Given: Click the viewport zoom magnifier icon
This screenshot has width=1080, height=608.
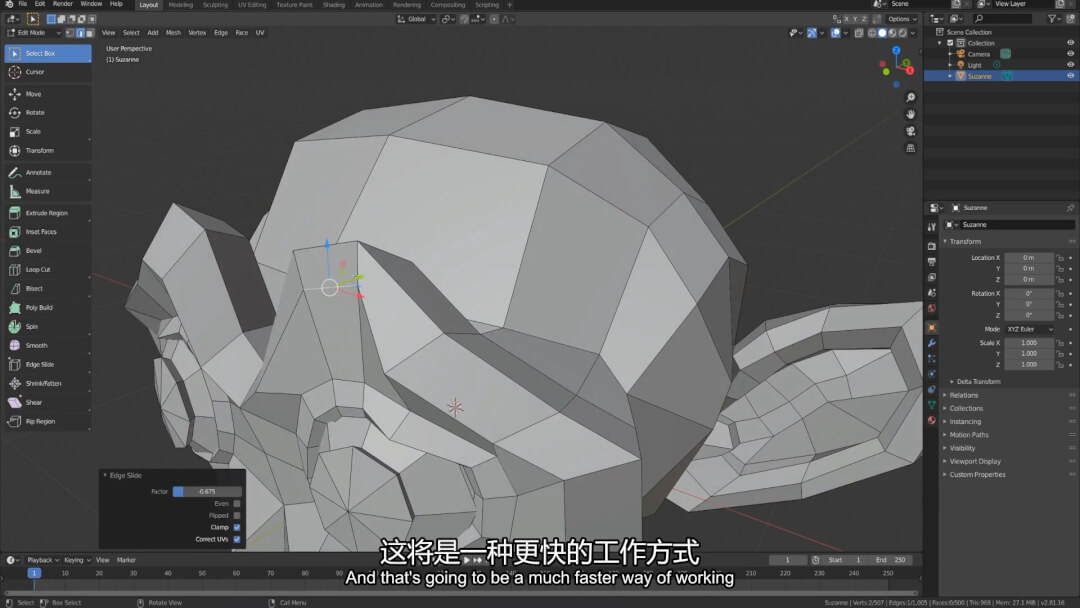Looking at the screenshot, I should point(911,98).
